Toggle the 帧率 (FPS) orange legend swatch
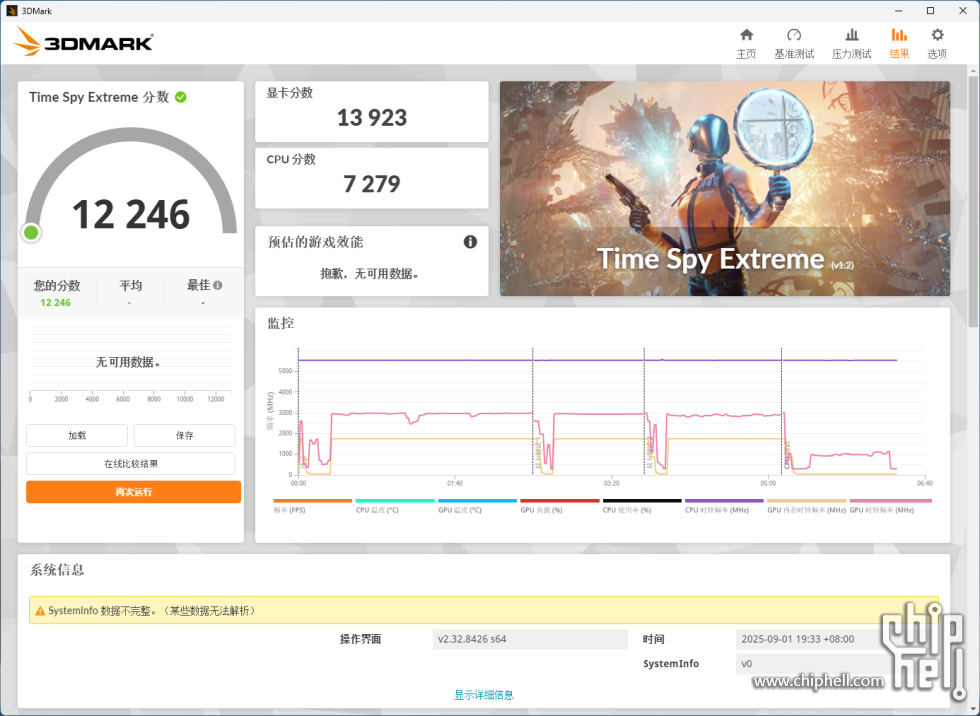 (x=312, y=501)
